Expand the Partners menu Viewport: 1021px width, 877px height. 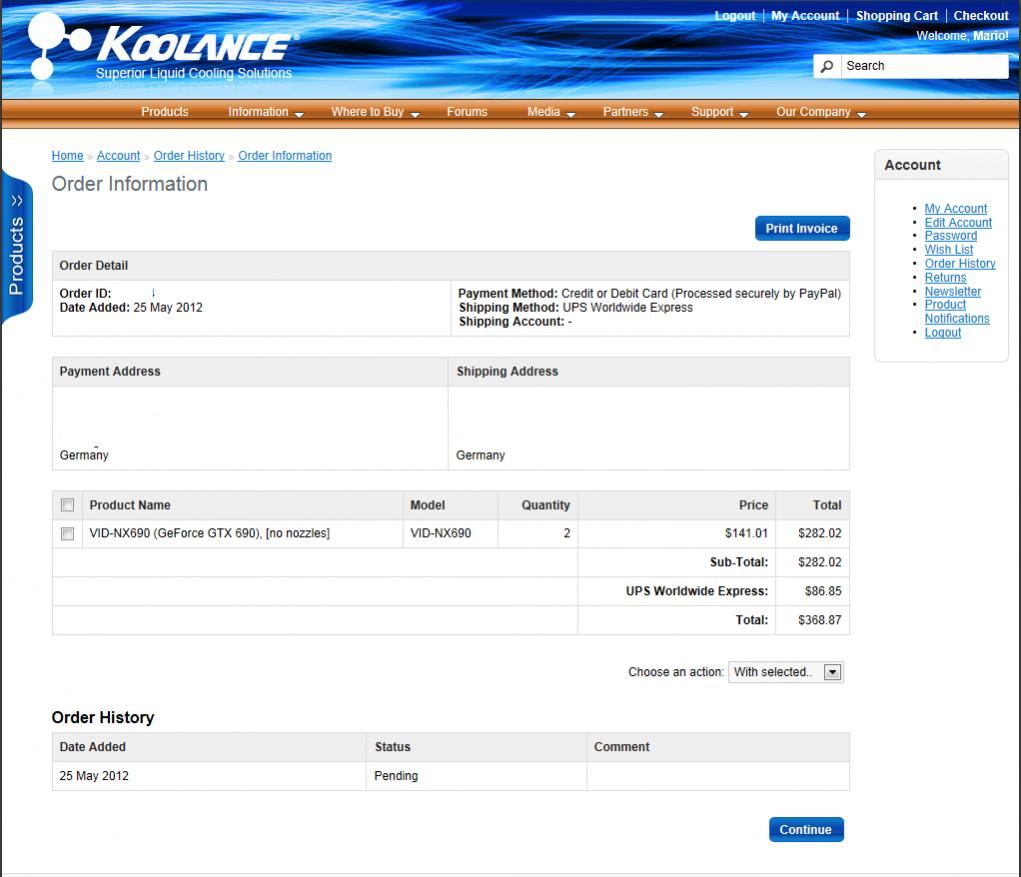click(x=632, y=112)
